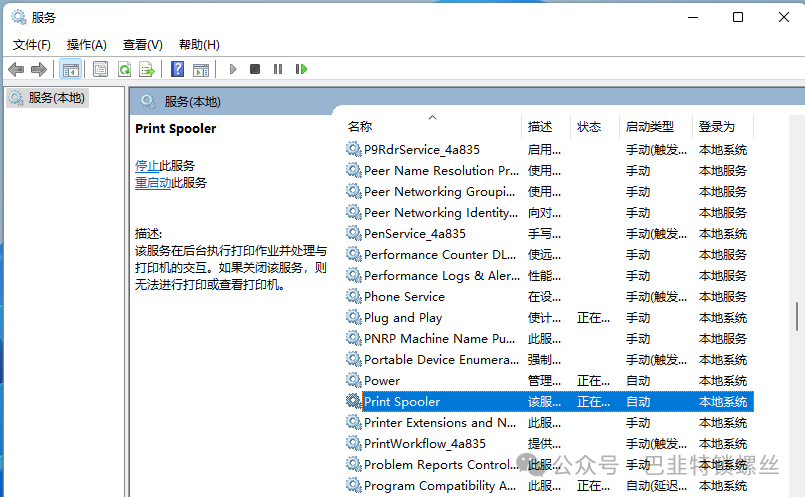Open the 帮助(H) menu
The image size is (805, 497).
(x=199, y=45)
